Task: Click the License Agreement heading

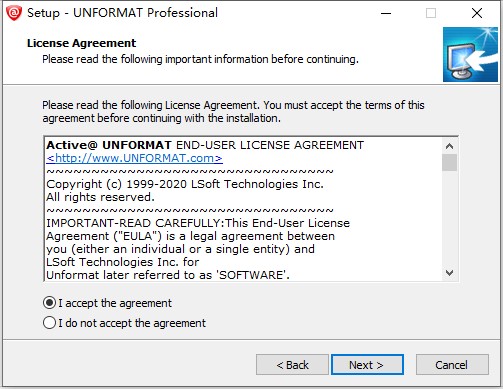Action: pos(81,43)
